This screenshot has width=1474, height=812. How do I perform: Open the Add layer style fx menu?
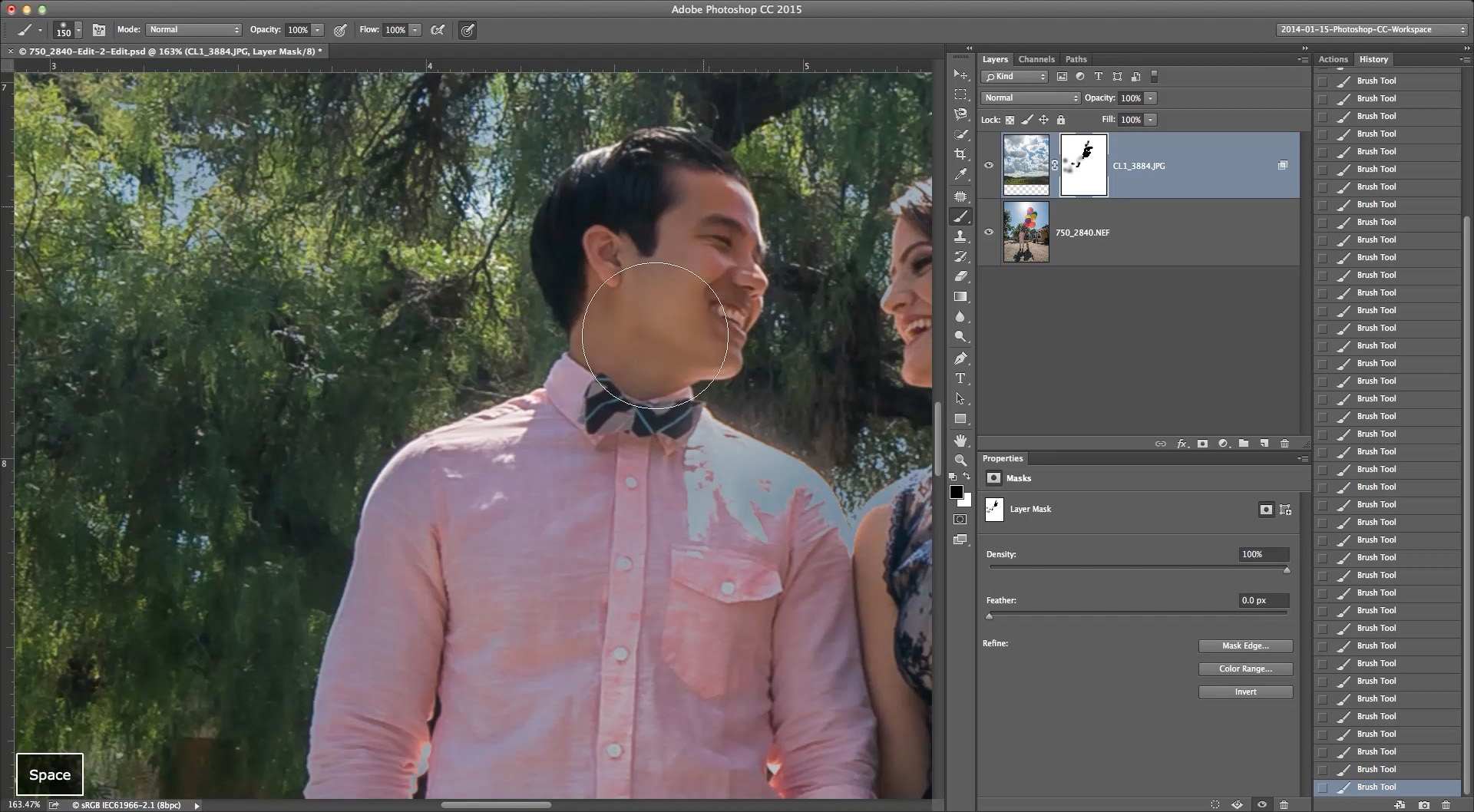(x=1182, y=444)
